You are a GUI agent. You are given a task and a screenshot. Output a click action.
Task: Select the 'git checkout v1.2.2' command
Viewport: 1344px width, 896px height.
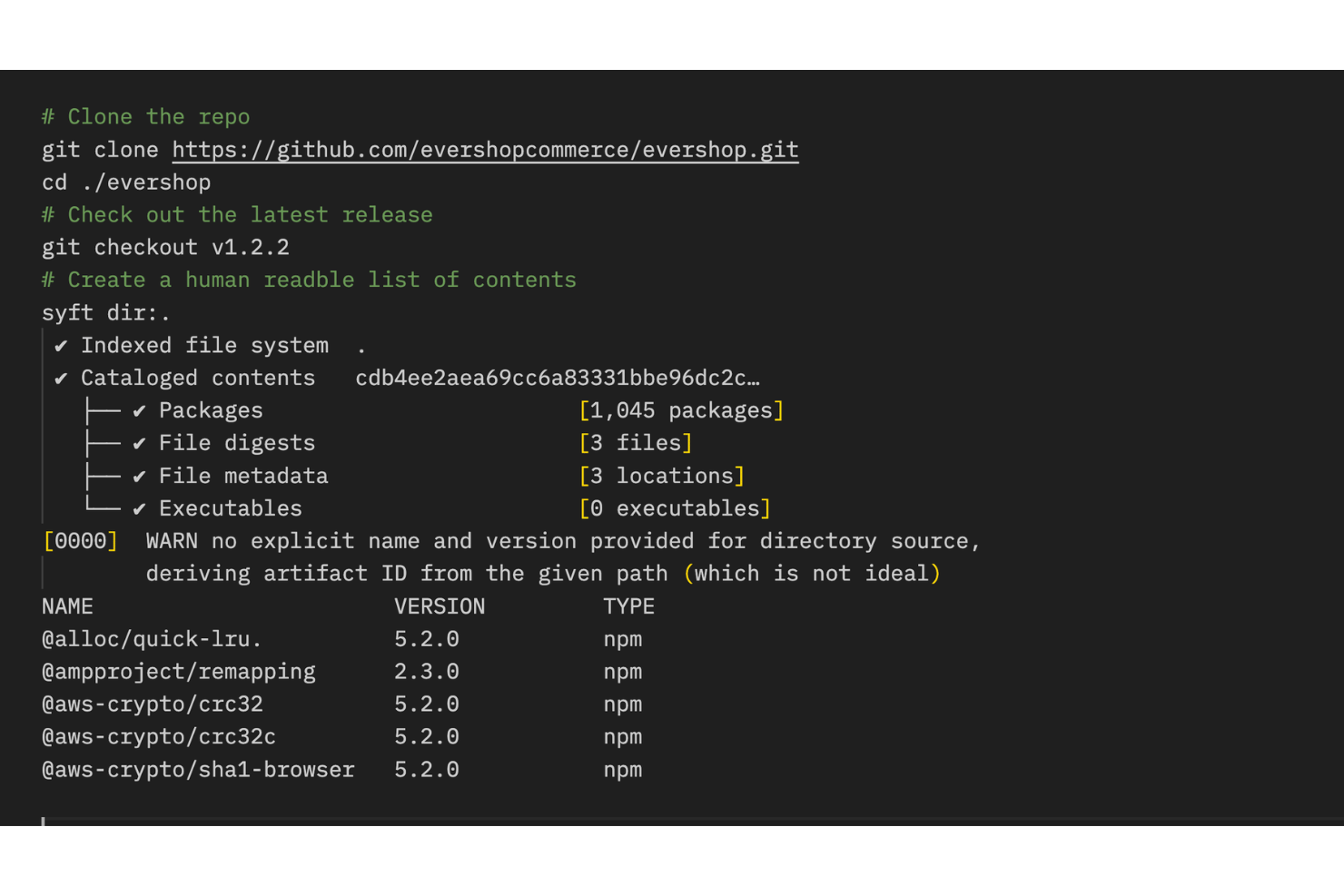coord(165,248)
